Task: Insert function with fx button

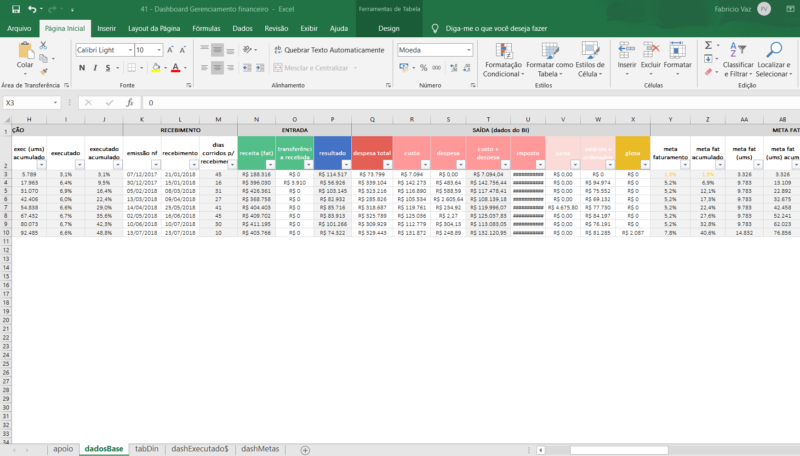Action: [130, 103]
